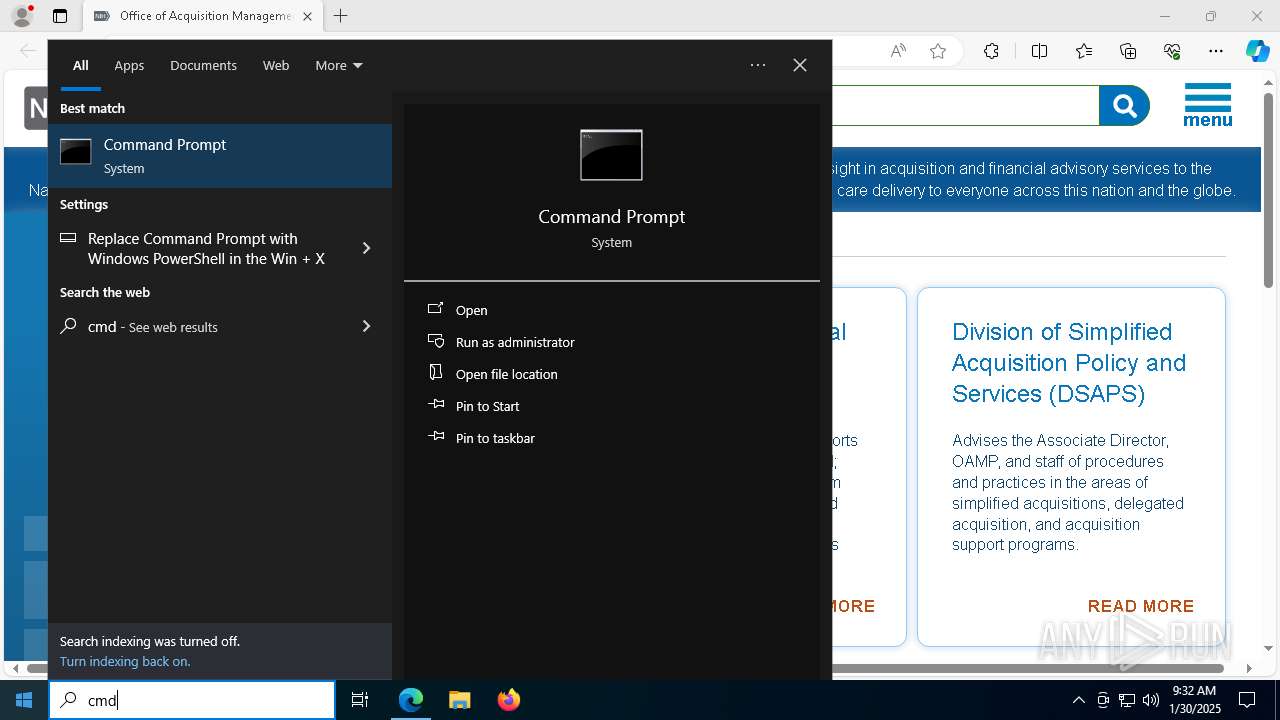Open Edge favorites list icon

pyautogui.click(x=1084, y=51)
